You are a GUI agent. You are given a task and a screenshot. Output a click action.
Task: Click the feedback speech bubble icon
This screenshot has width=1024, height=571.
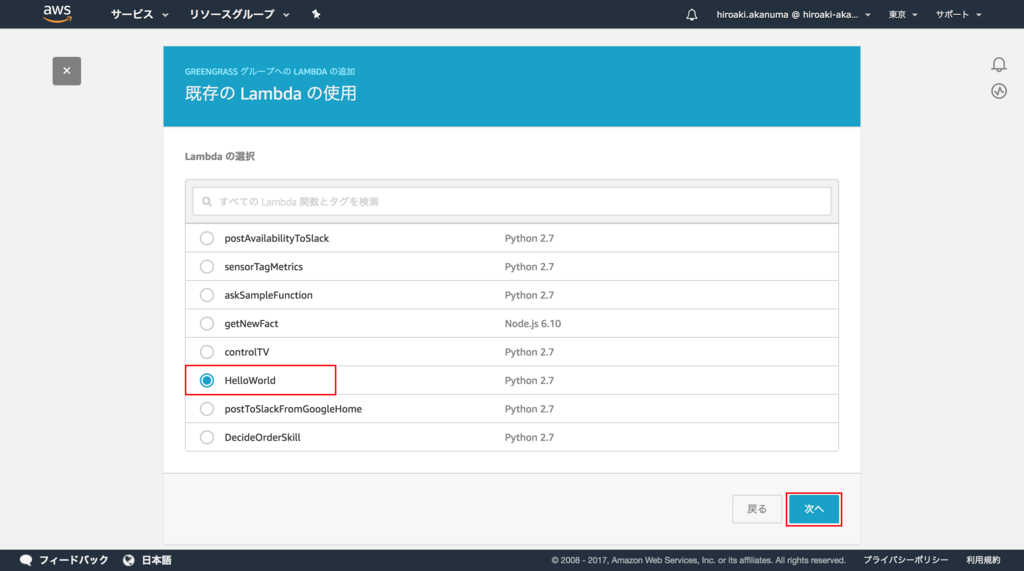(26, 560)
